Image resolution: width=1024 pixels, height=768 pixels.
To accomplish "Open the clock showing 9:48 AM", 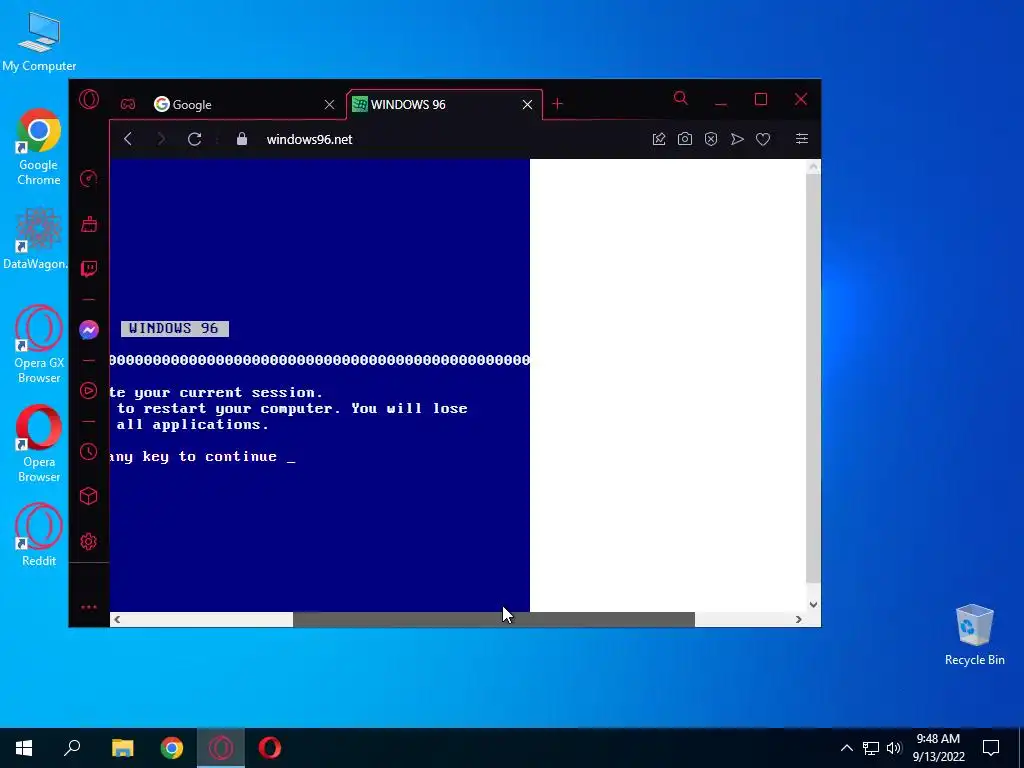I will [x=938, y=748].
